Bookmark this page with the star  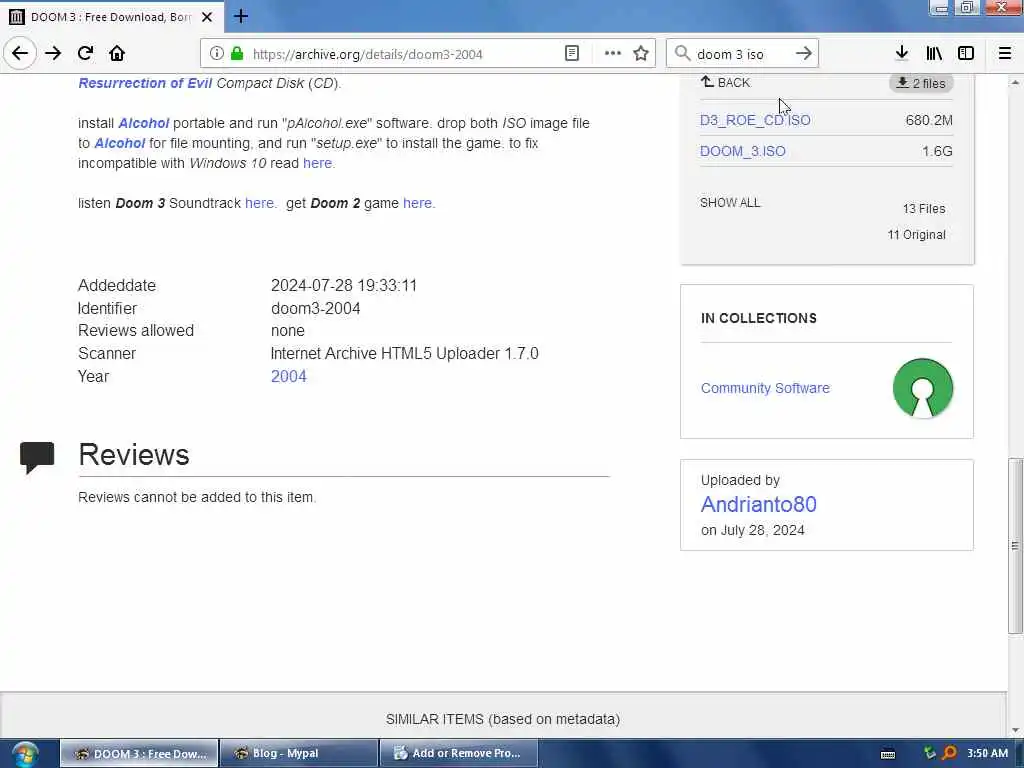point(641,54)
